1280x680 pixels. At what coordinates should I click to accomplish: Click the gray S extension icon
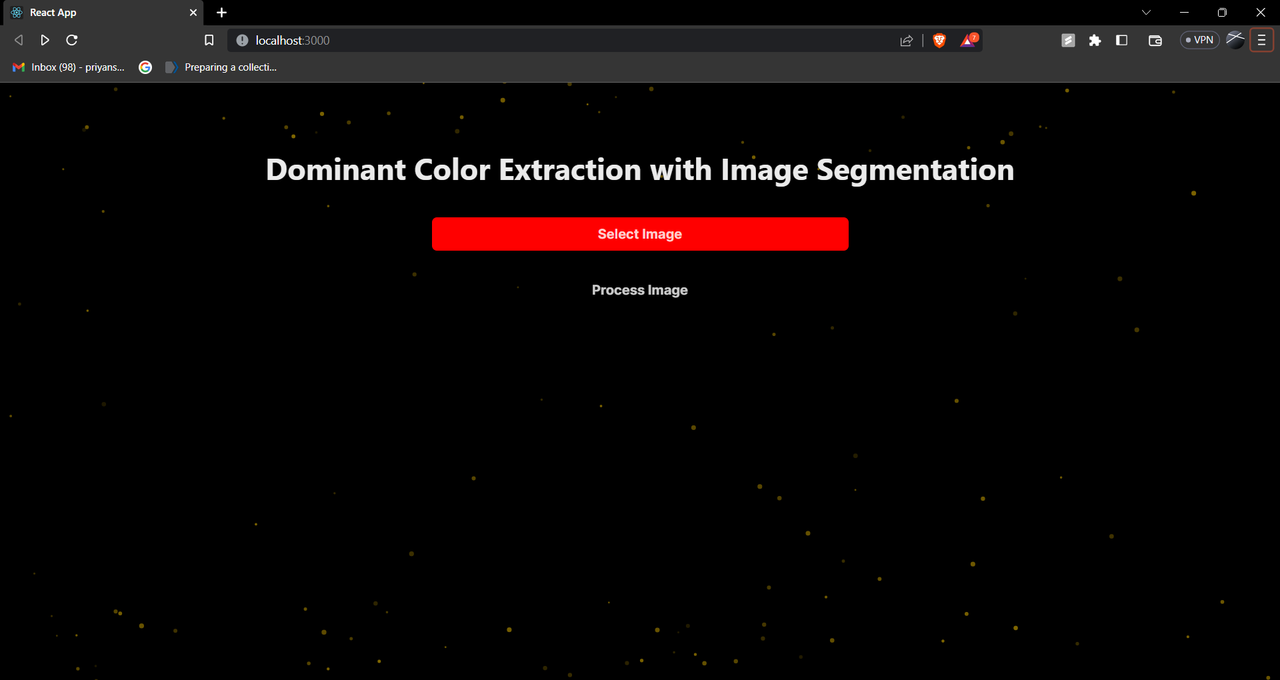point(1068,40)
